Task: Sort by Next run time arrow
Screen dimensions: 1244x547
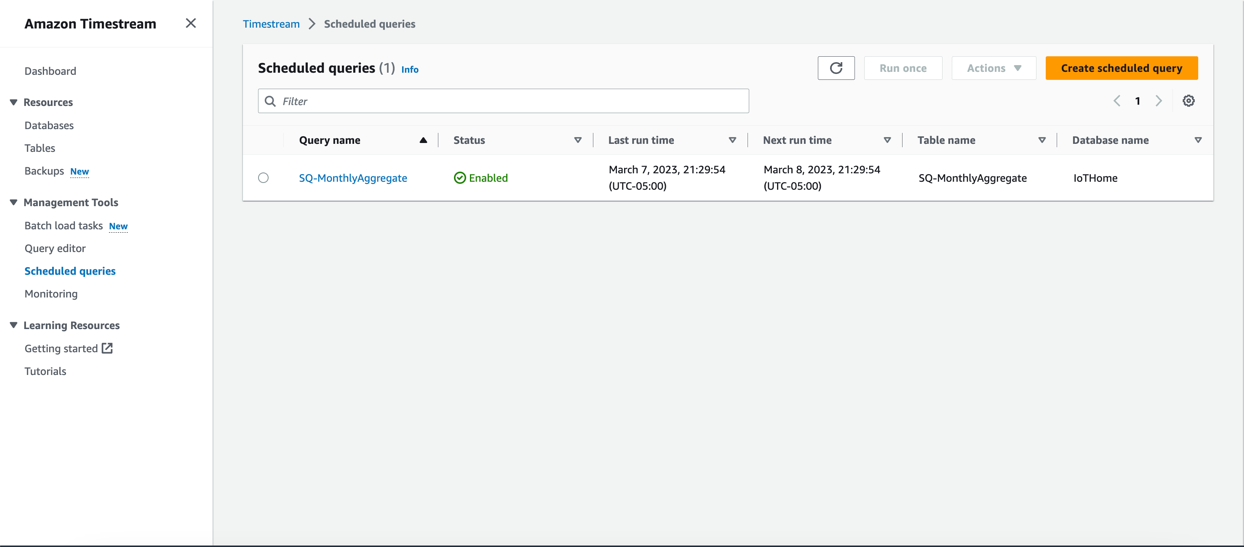Action: (x=887, y=140)
